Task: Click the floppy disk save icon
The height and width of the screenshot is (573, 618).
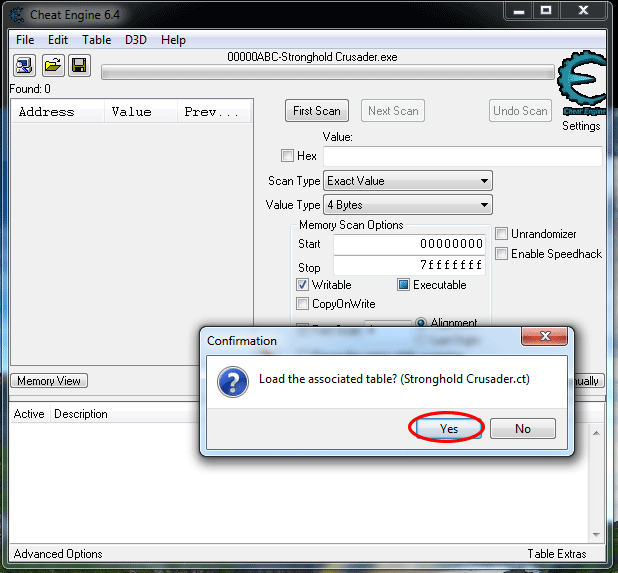Action: 80,65
